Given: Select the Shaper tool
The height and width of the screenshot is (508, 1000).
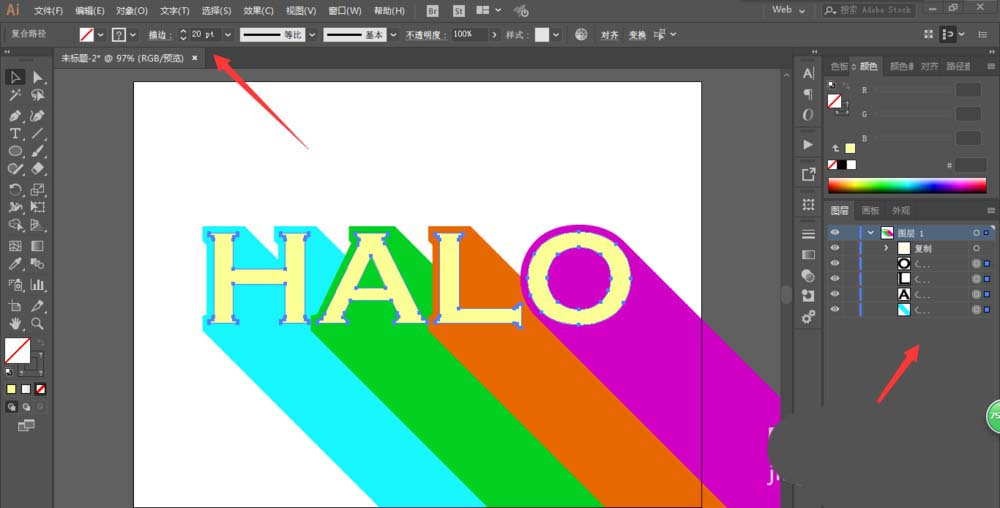Looking at the screenshot, I should click(15, 169).
